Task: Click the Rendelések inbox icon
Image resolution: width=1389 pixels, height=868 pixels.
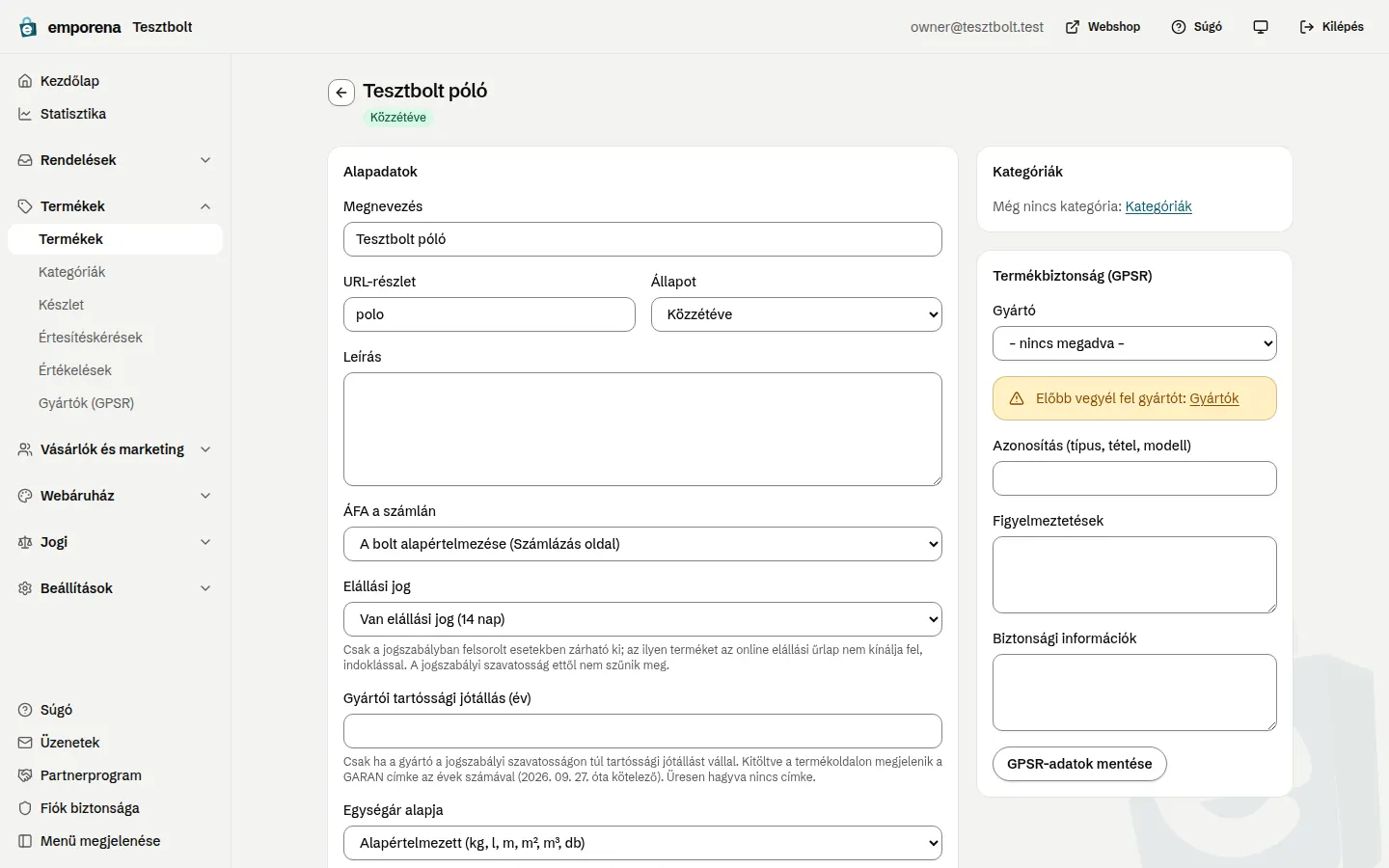Action: 25,160
